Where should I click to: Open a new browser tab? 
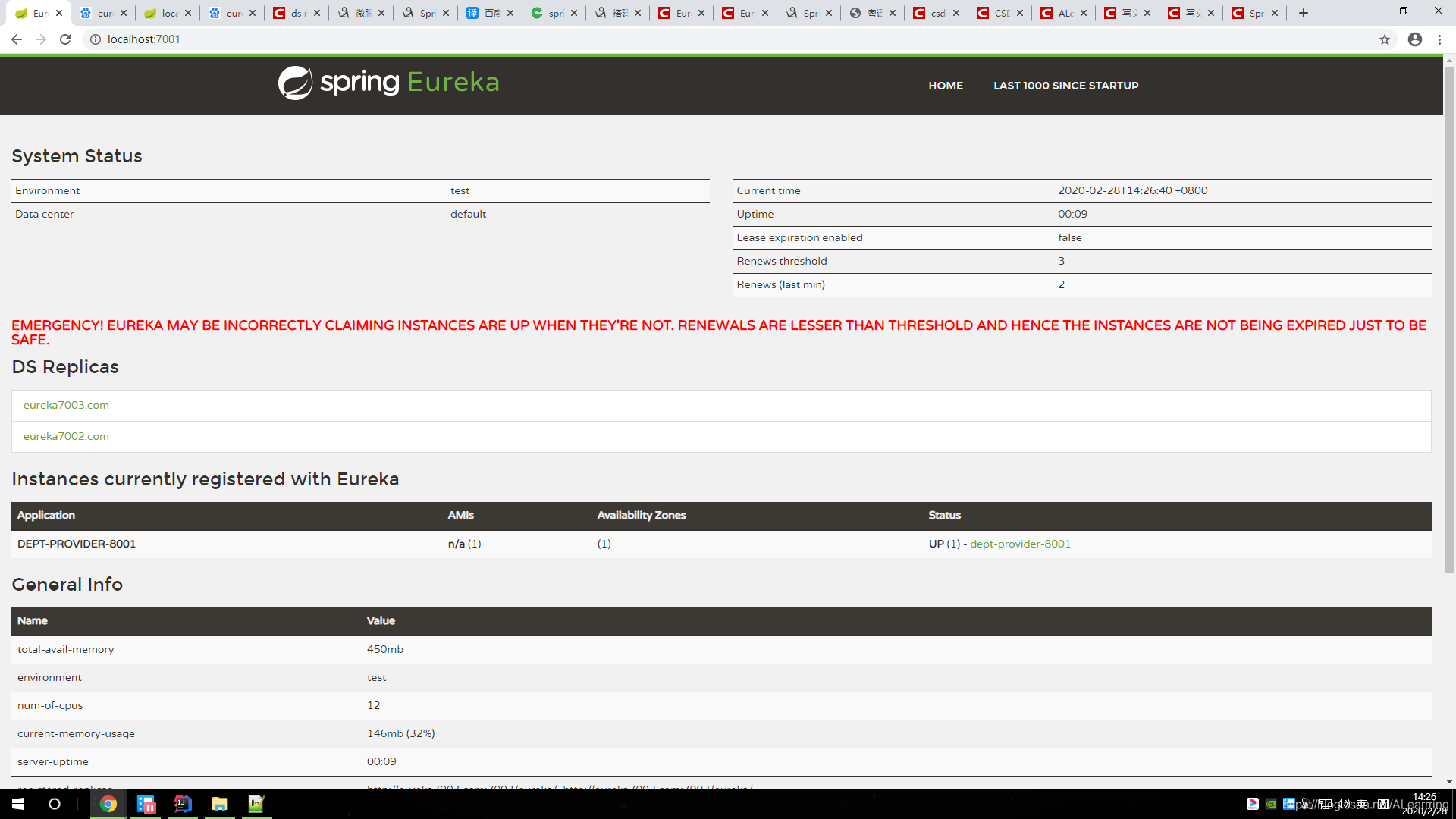(1304, 13)
